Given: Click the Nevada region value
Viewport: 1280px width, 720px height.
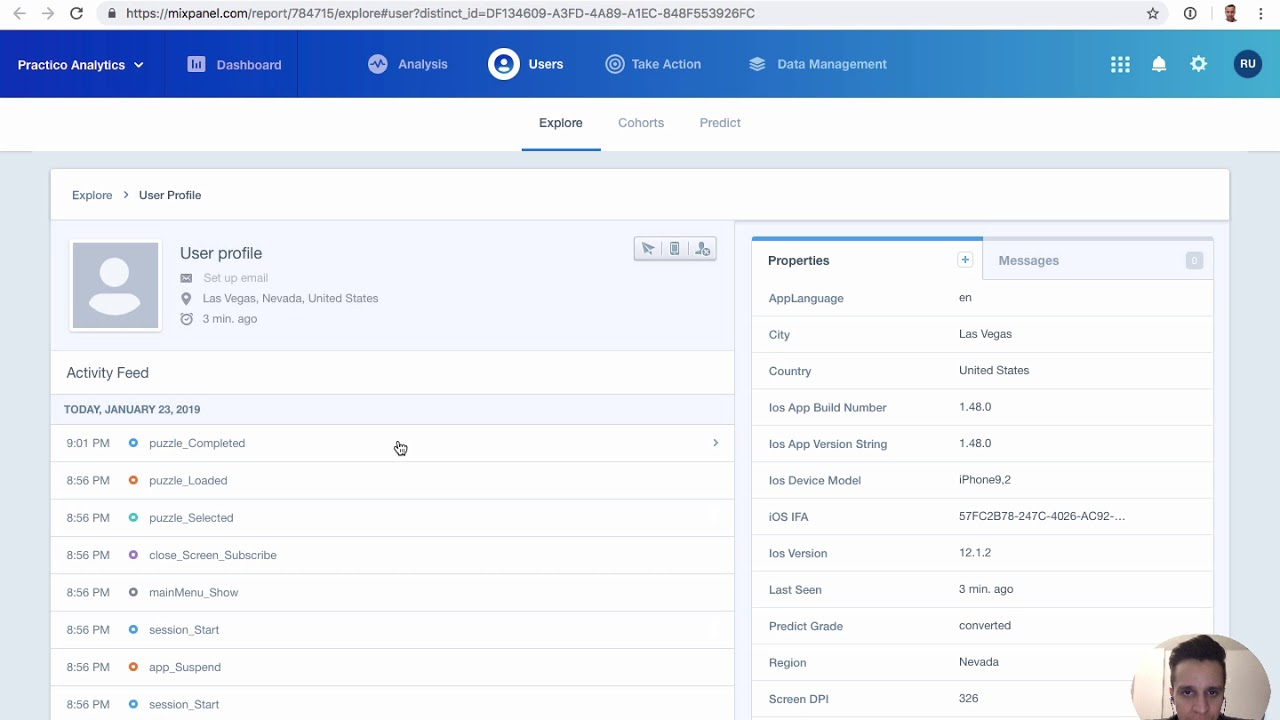Looking at the screenshot, I should [x=979, y=662].
